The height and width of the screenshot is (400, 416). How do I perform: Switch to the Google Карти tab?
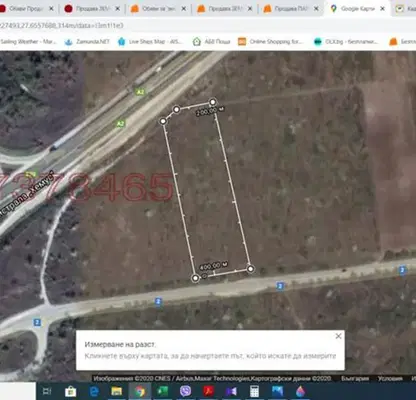coord(357,9)
